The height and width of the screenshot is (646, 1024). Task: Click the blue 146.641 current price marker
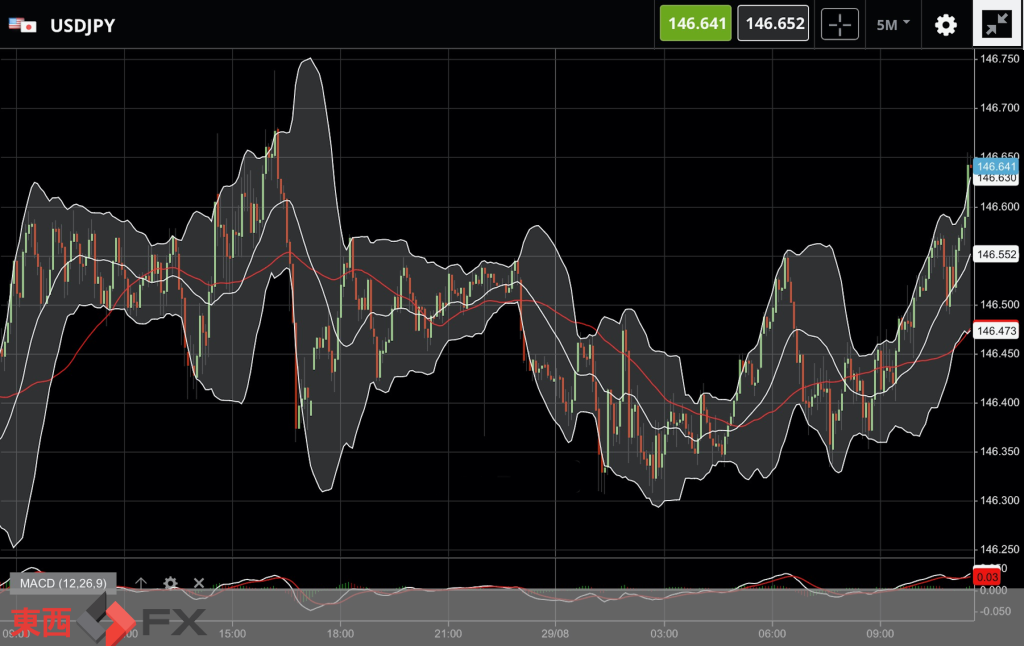pyautogui.click(x=996, y=166)
